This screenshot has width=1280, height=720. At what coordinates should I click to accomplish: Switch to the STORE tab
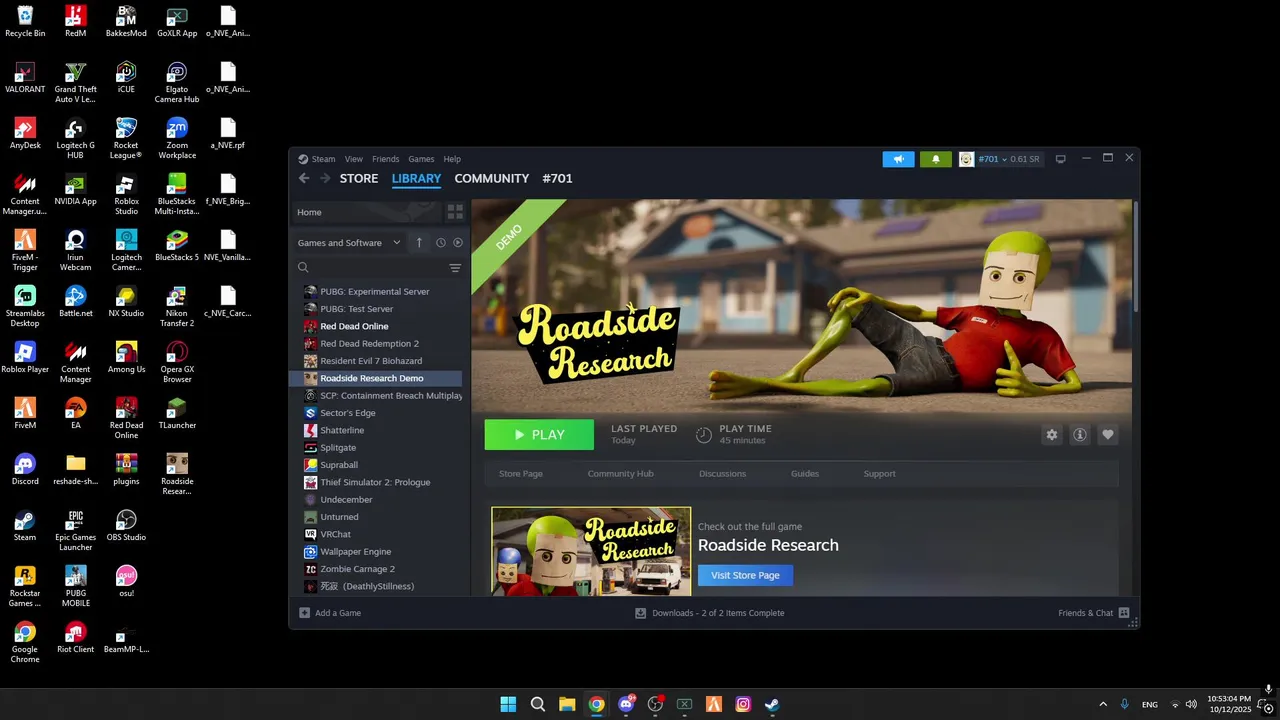359,178
